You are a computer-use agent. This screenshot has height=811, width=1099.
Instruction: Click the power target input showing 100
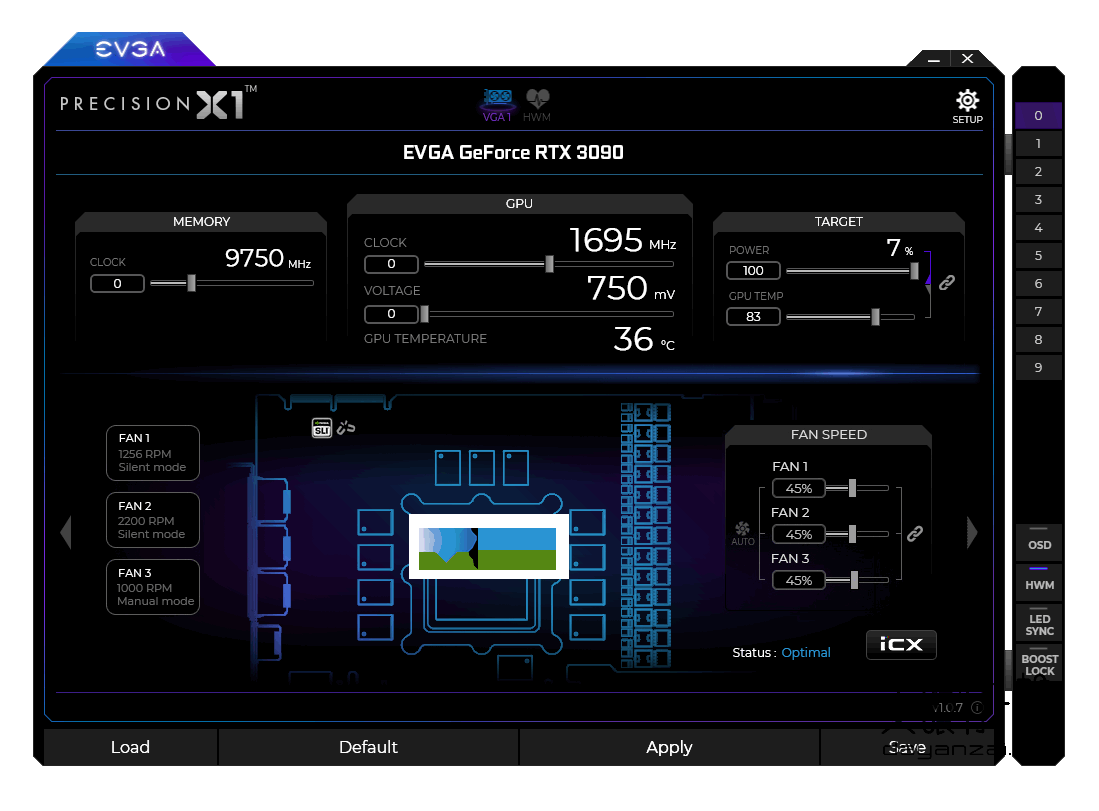click(x=753, y=271)
